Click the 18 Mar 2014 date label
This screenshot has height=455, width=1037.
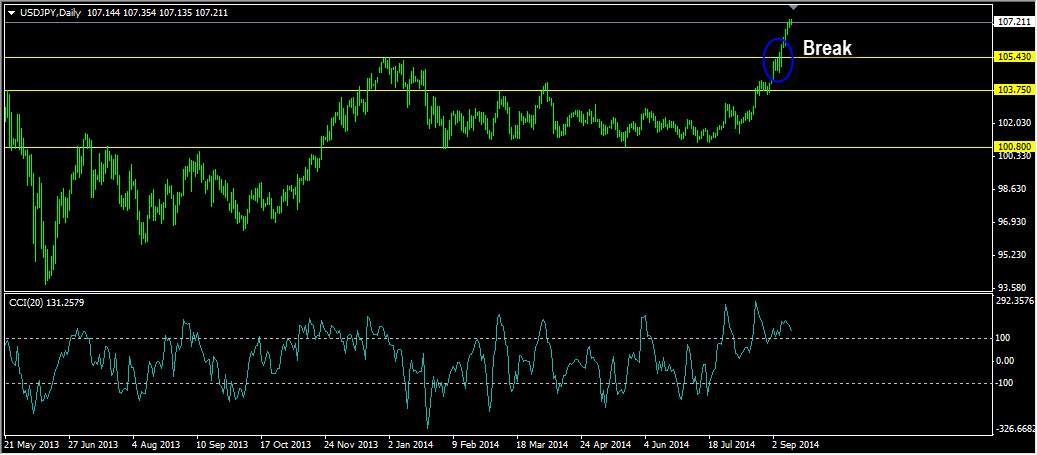point(540,444)
